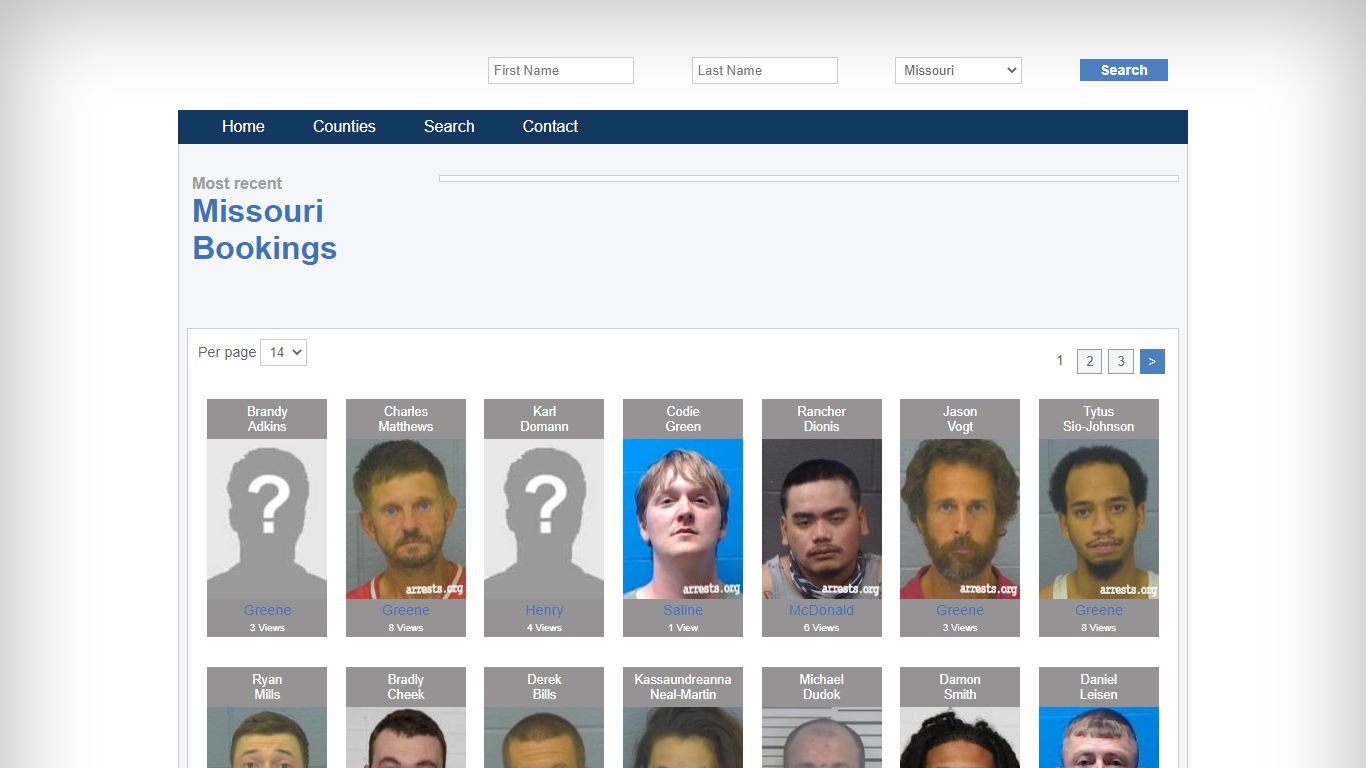The height and width of the screenshot is (768, 1366).
Task: Open Damon Smith mugshot
Action: (x=960, y=738)
